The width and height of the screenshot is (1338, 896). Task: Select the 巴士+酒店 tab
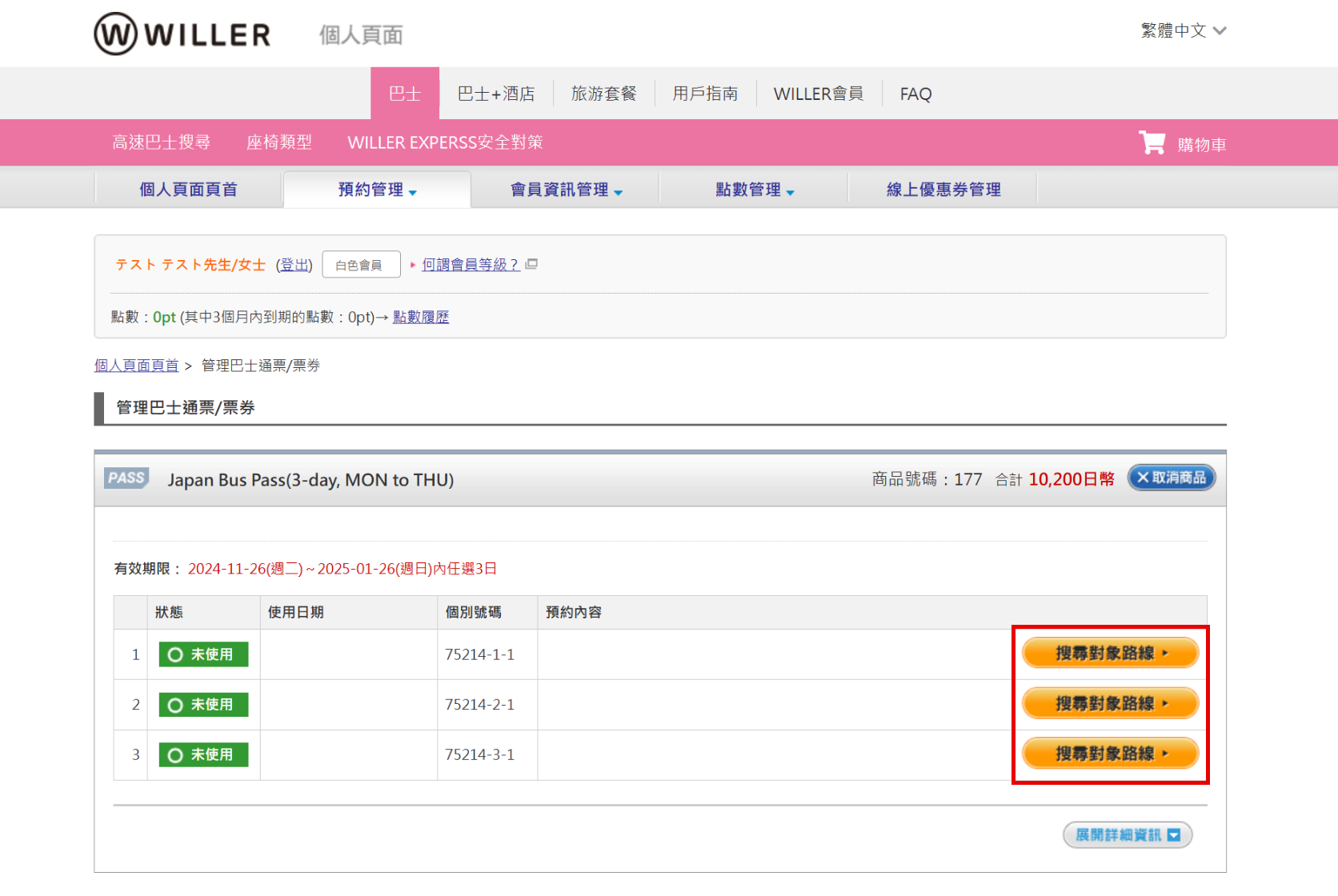coord(496,94)
